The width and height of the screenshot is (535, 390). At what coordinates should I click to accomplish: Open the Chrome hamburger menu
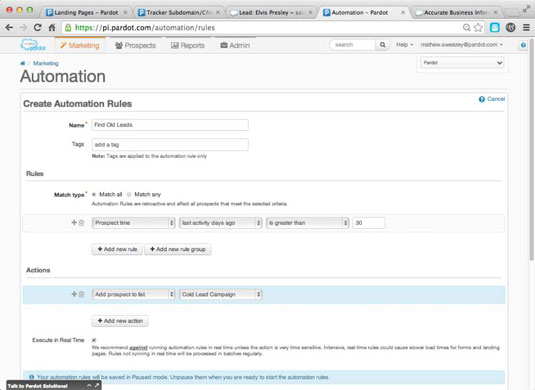[x=526, y=28]
